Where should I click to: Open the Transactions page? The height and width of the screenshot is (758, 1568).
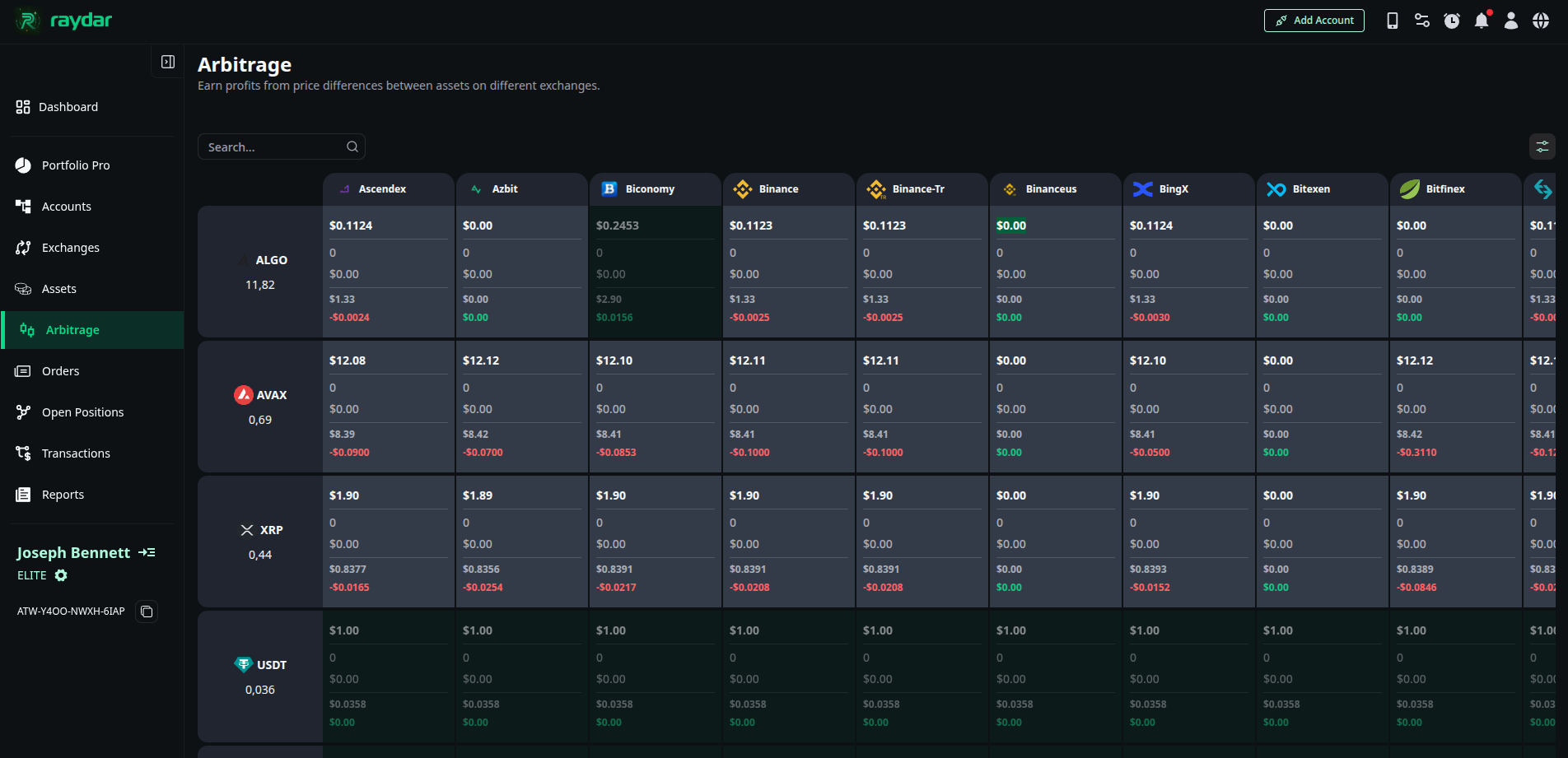click(x=76, y=453)
